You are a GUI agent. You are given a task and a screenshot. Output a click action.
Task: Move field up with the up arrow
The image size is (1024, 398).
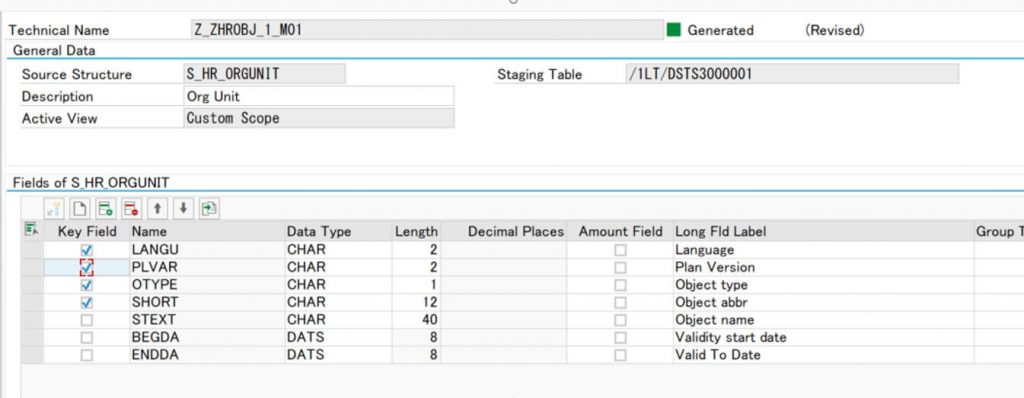tap(157, 208)
